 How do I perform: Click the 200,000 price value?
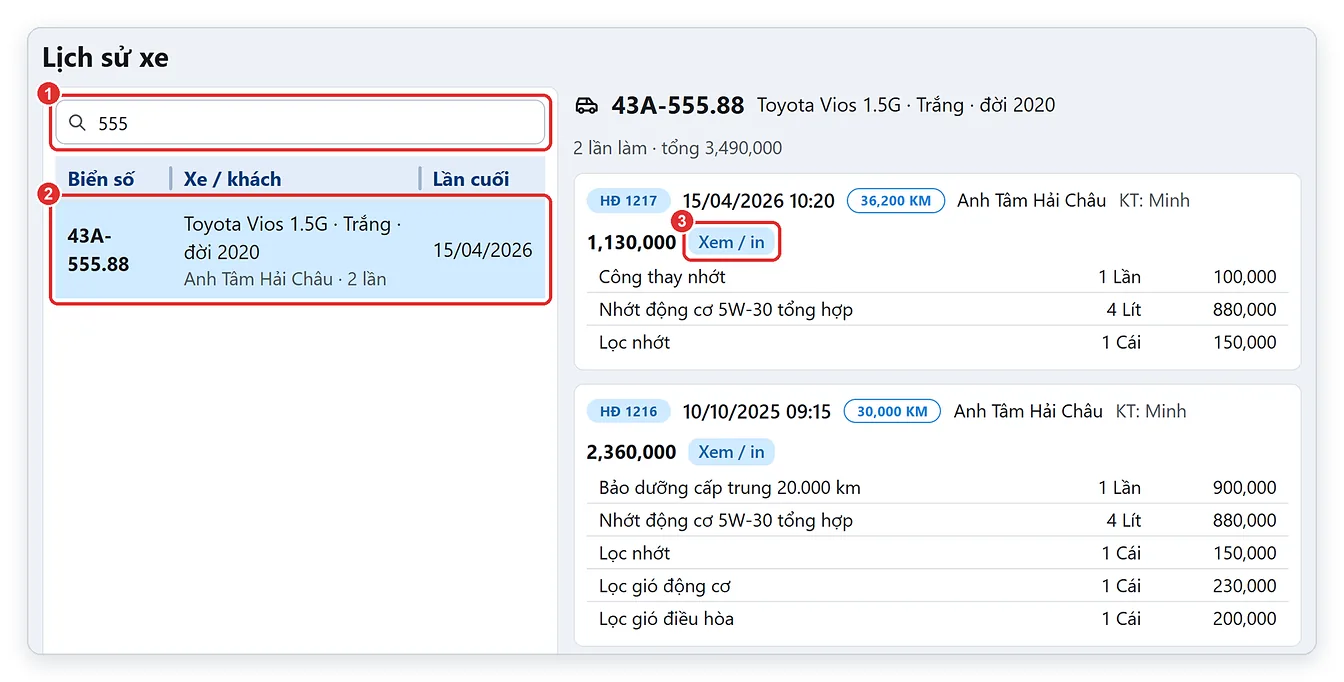pyautogui.click(x=1244, y=619)
